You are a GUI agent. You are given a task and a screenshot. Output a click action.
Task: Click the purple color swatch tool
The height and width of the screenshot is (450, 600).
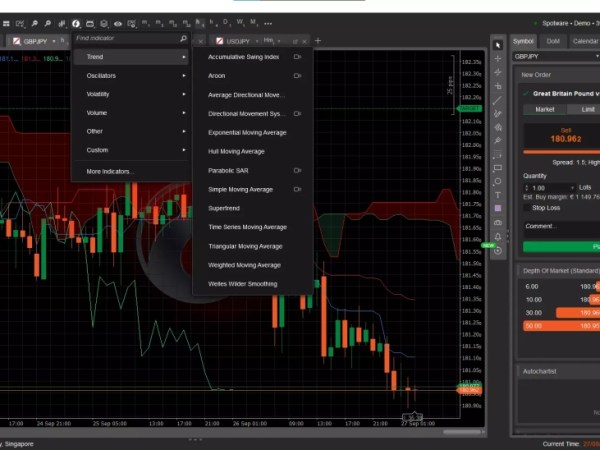(498, 209)
